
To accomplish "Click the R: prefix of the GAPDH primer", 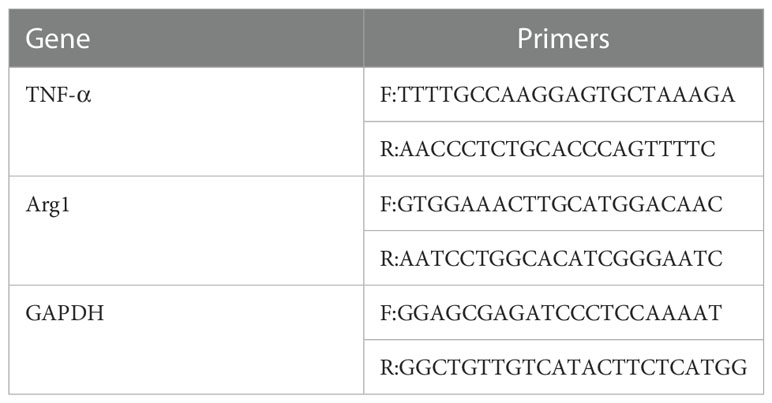I will (389, 367).
